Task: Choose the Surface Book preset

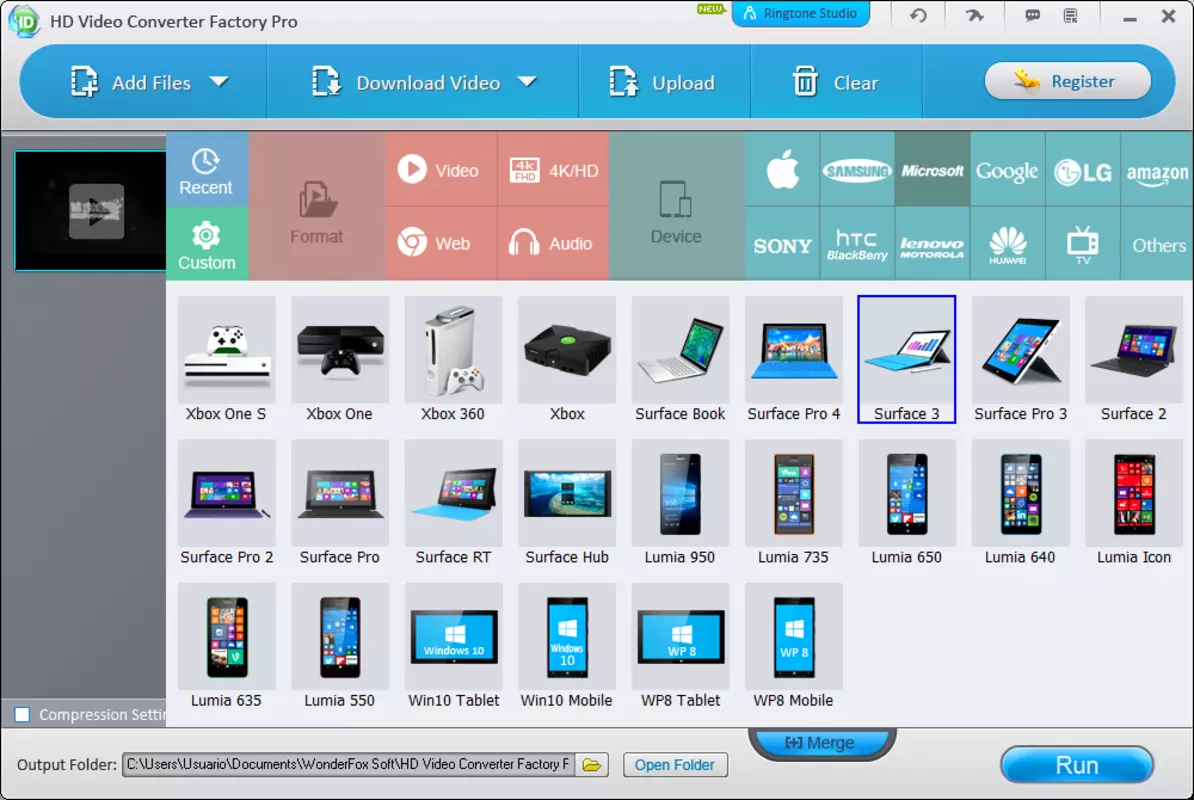Action: pyautogui.click(x=680, y=359)
